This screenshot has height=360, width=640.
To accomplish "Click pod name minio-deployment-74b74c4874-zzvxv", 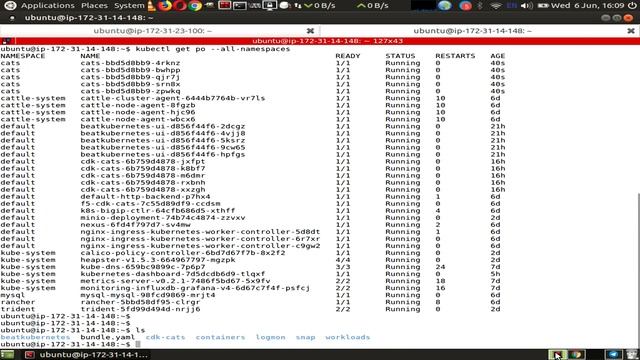I will click(x=163, y=218).
